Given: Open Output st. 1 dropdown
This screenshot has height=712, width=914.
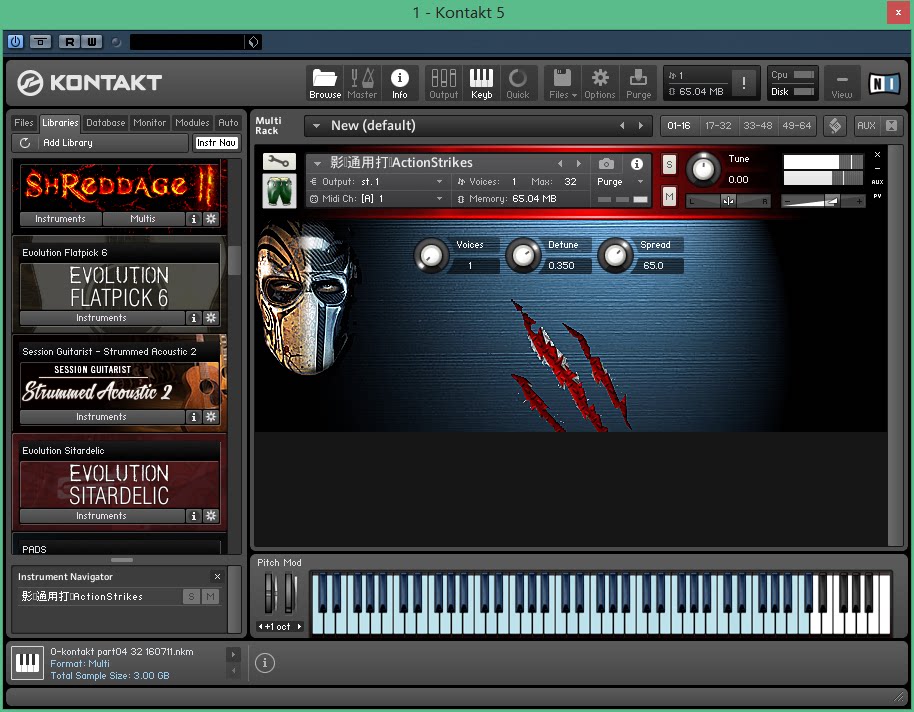Looking at the screenshot, I should 439,182.
